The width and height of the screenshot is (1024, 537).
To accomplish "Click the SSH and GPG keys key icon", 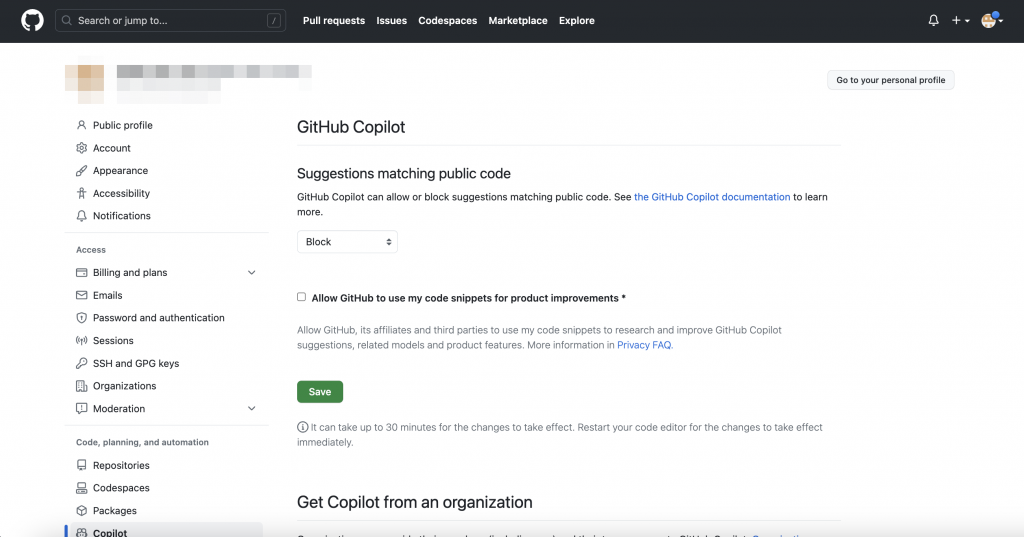I will (82, 363).
